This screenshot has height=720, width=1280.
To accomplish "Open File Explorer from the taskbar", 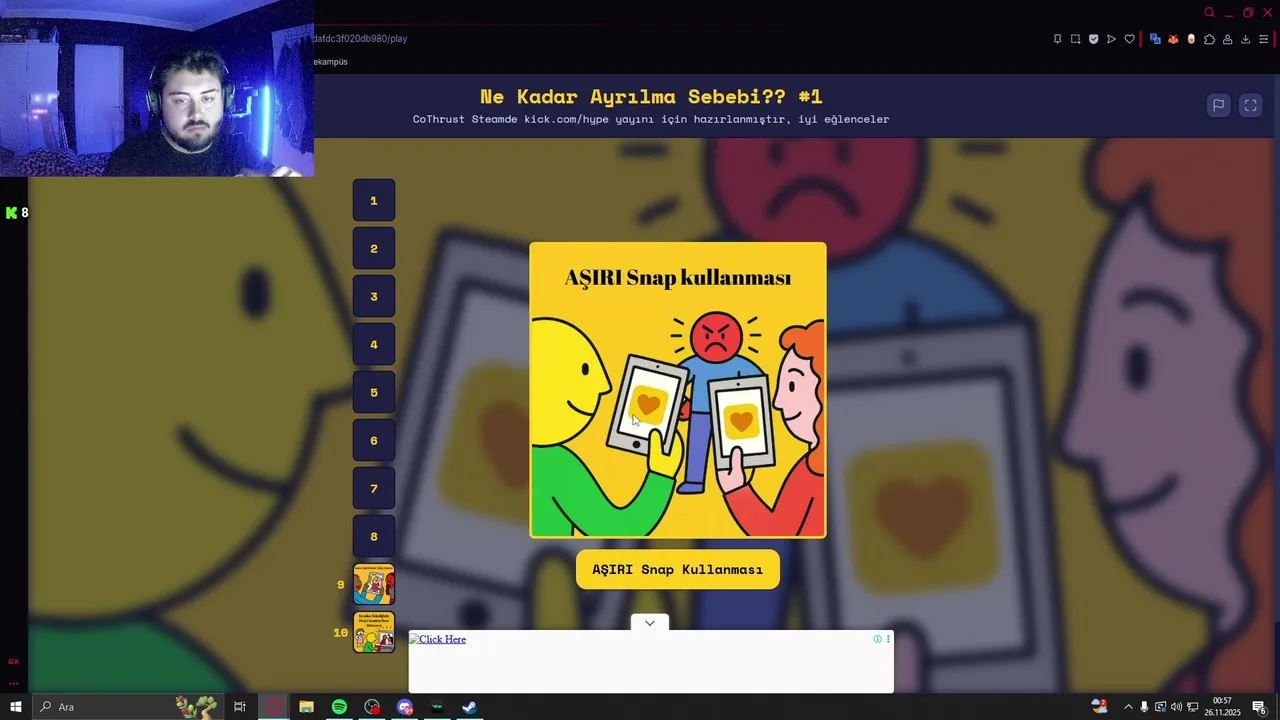I will 306,707.
